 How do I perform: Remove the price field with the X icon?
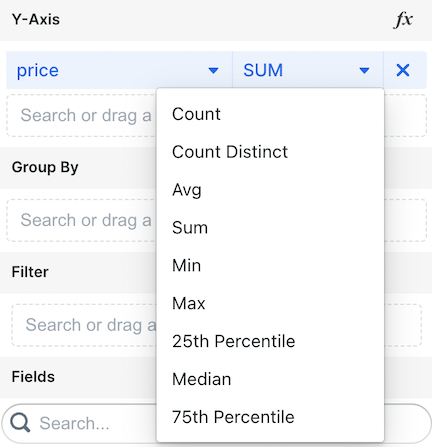tap(403, 70)
